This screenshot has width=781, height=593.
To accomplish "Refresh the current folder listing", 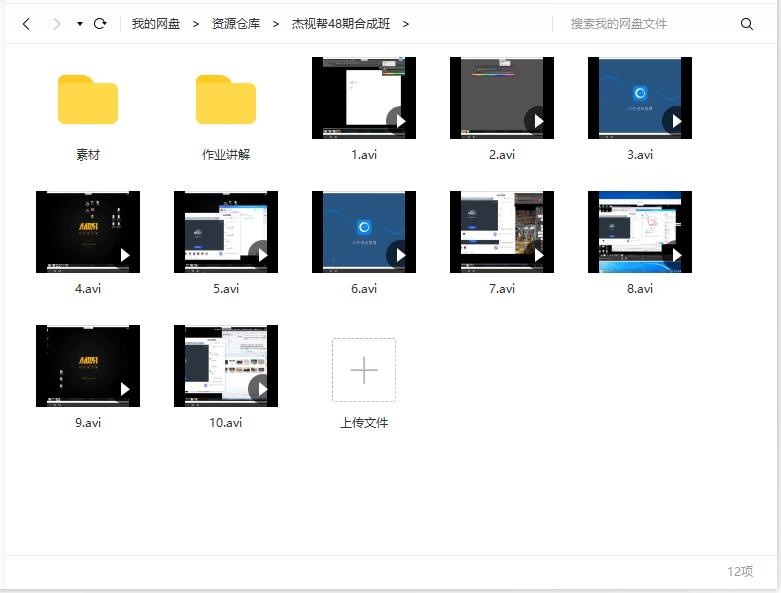I will click(100, 24).
